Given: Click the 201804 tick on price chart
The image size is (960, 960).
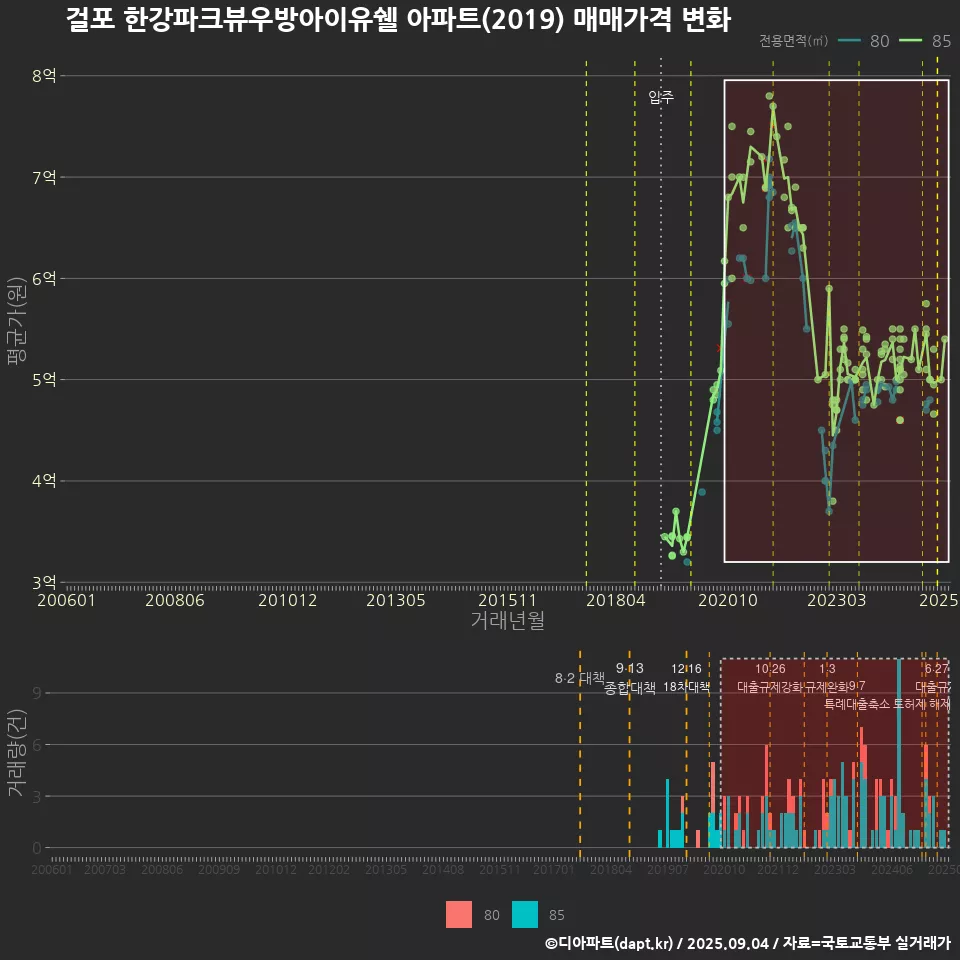Looking at the screenshot, I should coord(614,600).
